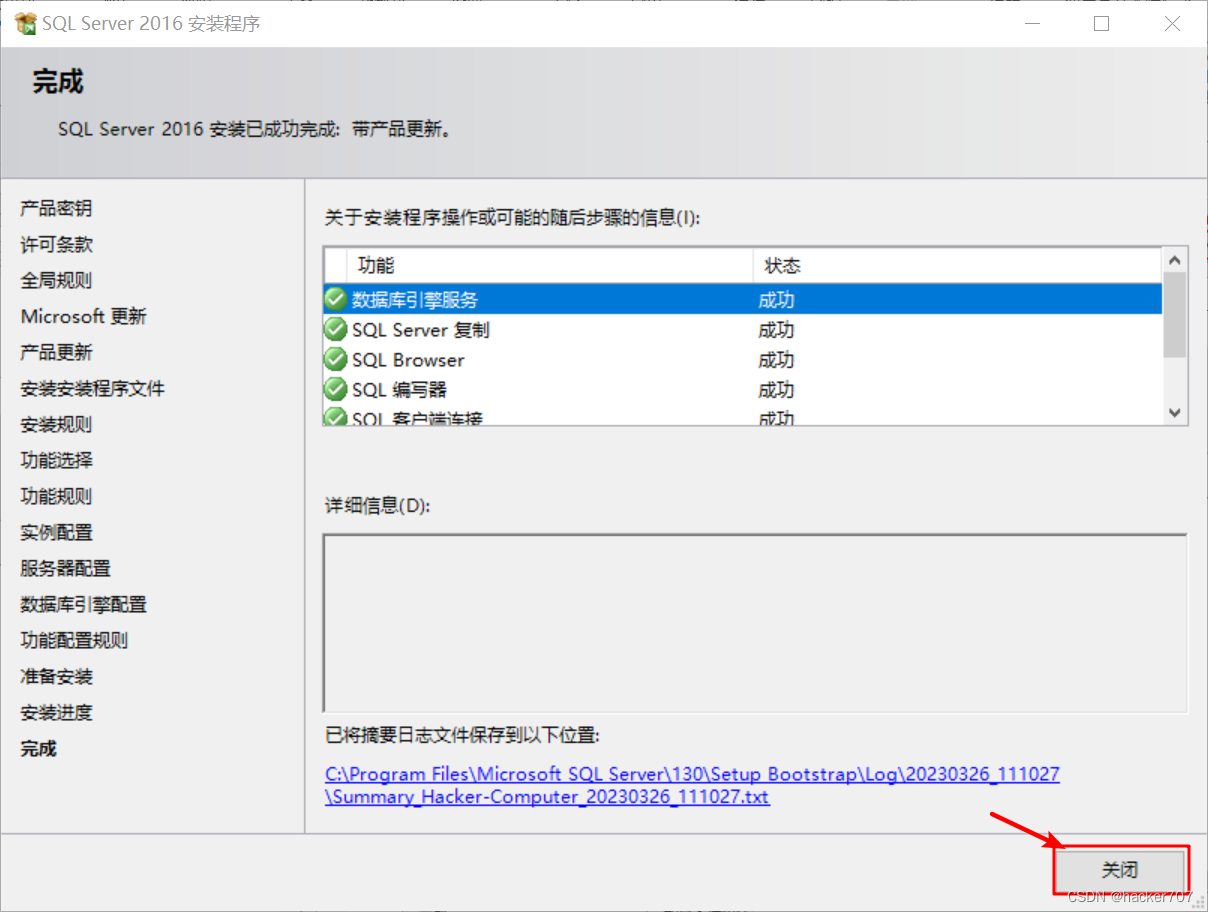Viewport: 1208px width, 912px height.
Task: Open the summary log file link
Action: tap(692, 785)
